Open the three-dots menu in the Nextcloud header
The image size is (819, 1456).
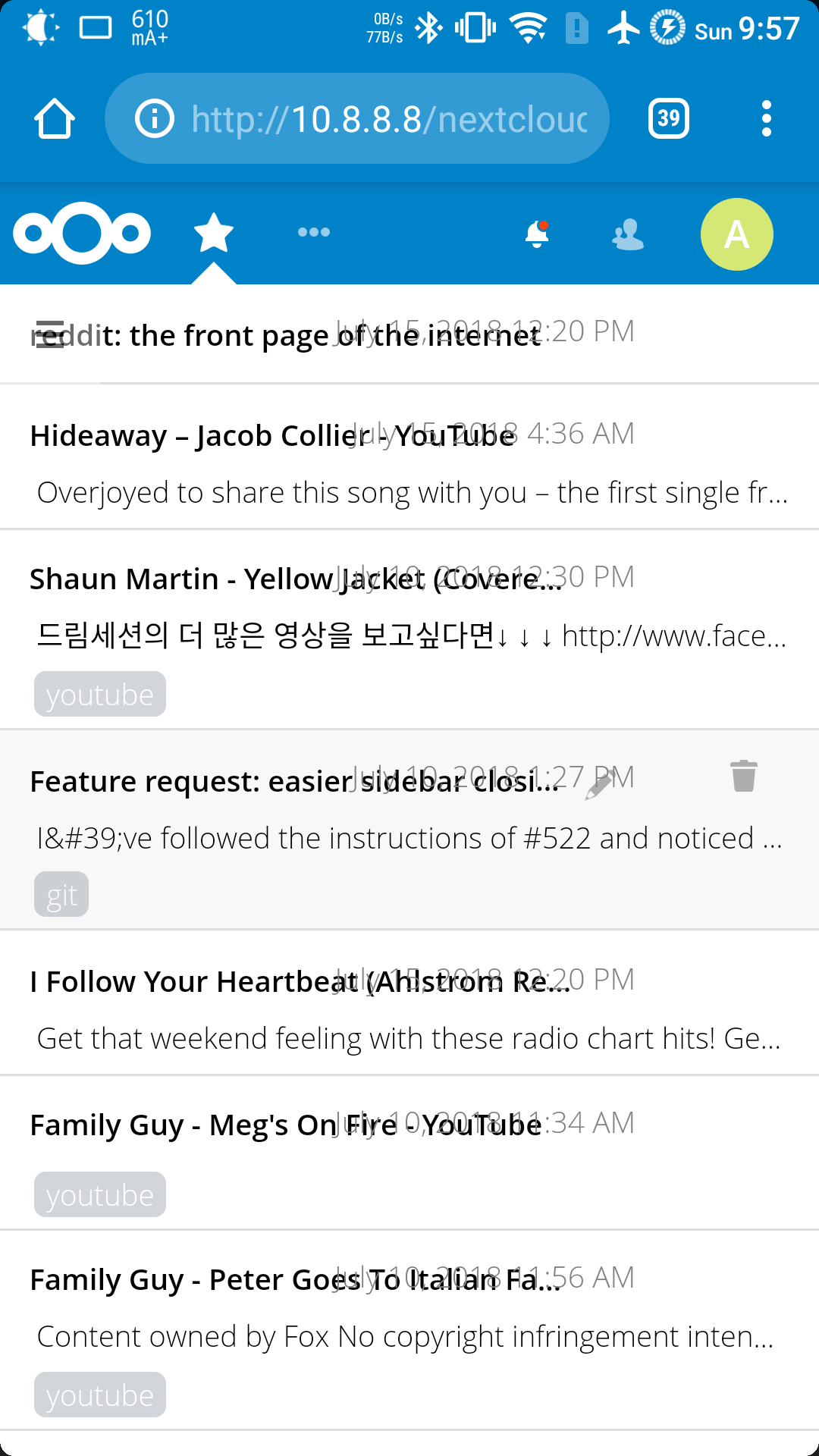[314, 233]
